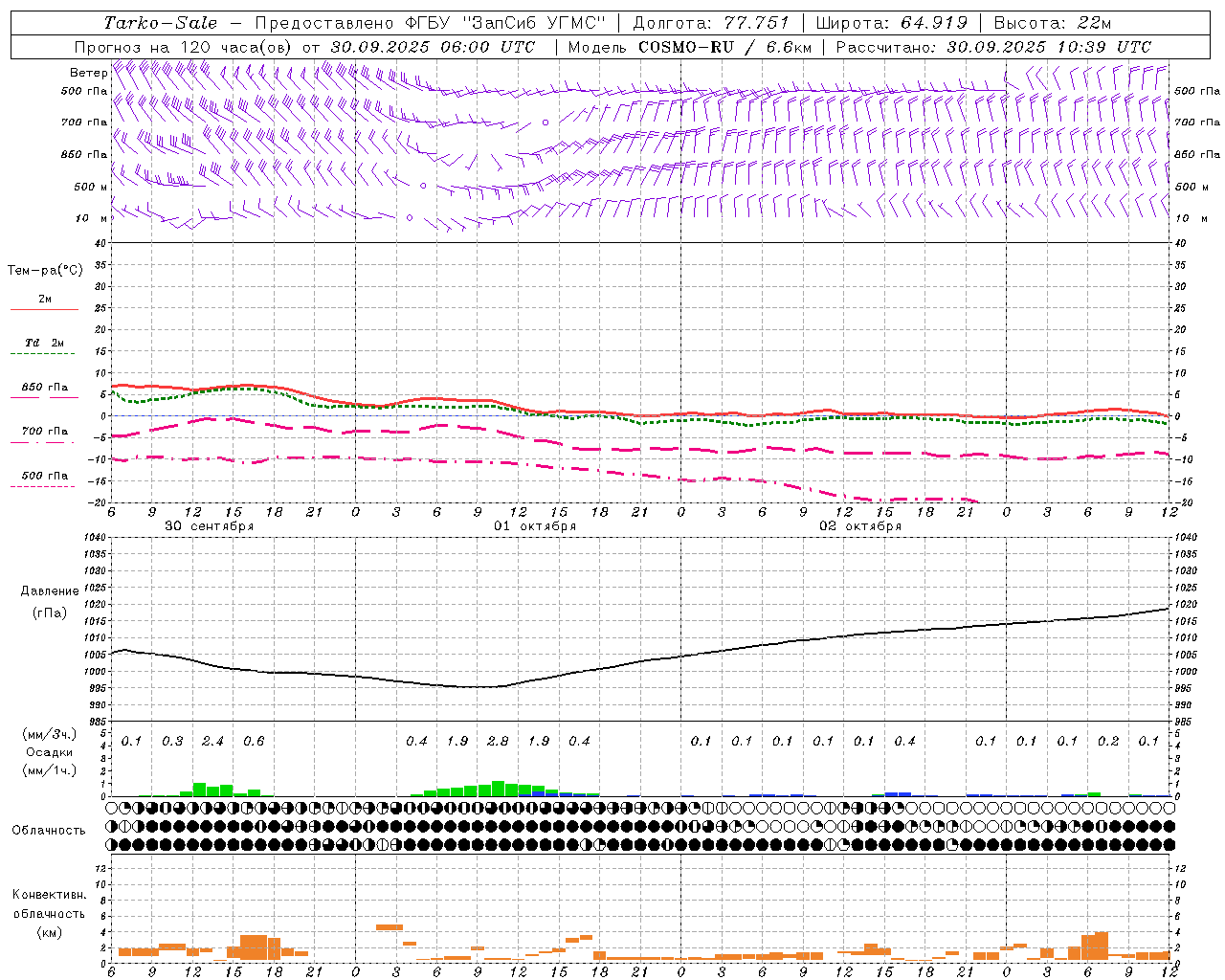
Task: Click the precipitation value '2.8'
Action: pos(498,742)
